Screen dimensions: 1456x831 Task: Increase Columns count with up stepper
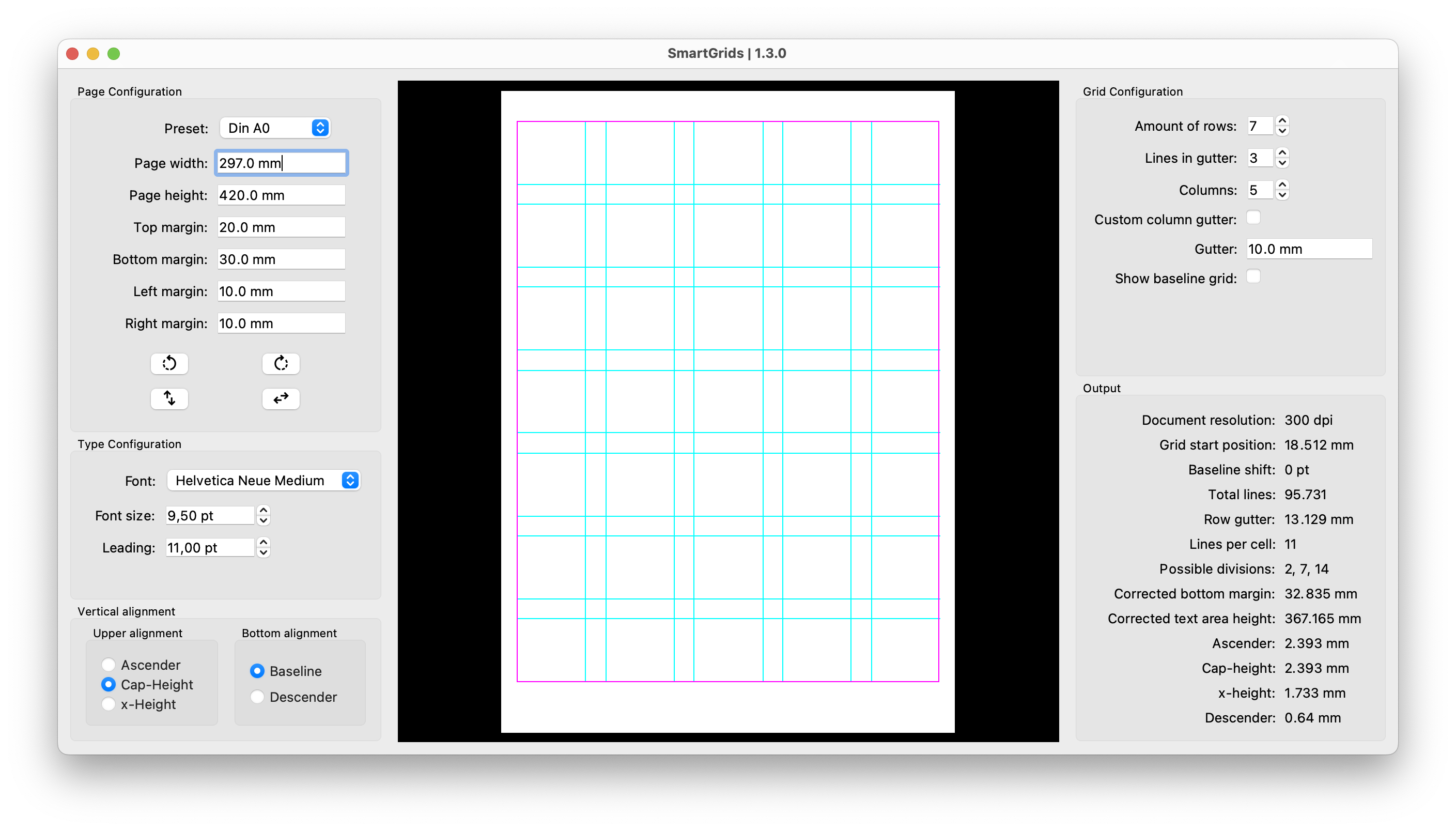pos(1282,185)
